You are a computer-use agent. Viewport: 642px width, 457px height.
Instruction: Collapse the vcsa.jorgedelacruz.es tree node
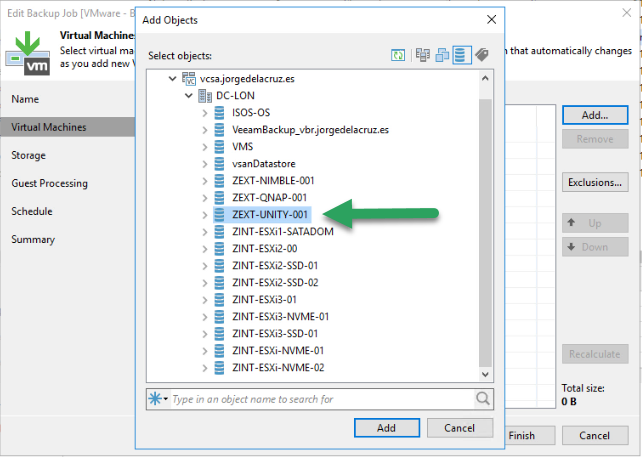tap(173, 79)
